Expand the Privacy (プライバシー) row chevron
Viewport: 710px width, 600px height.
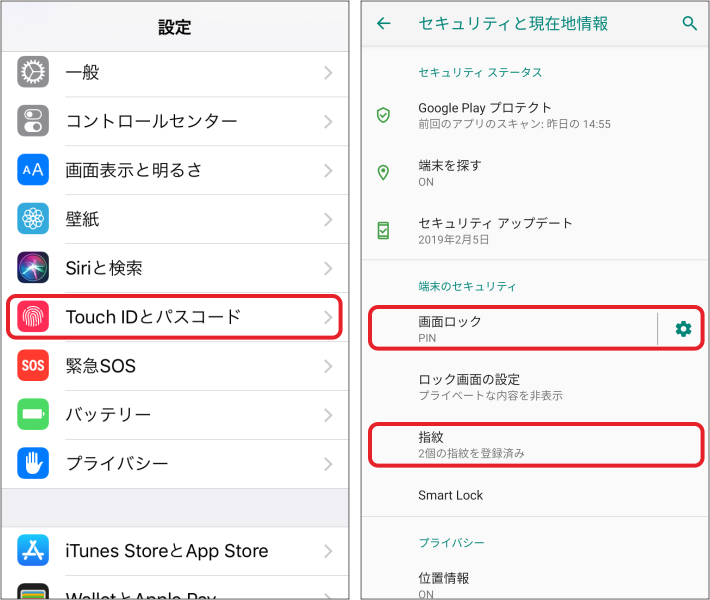tap(328, 464)
